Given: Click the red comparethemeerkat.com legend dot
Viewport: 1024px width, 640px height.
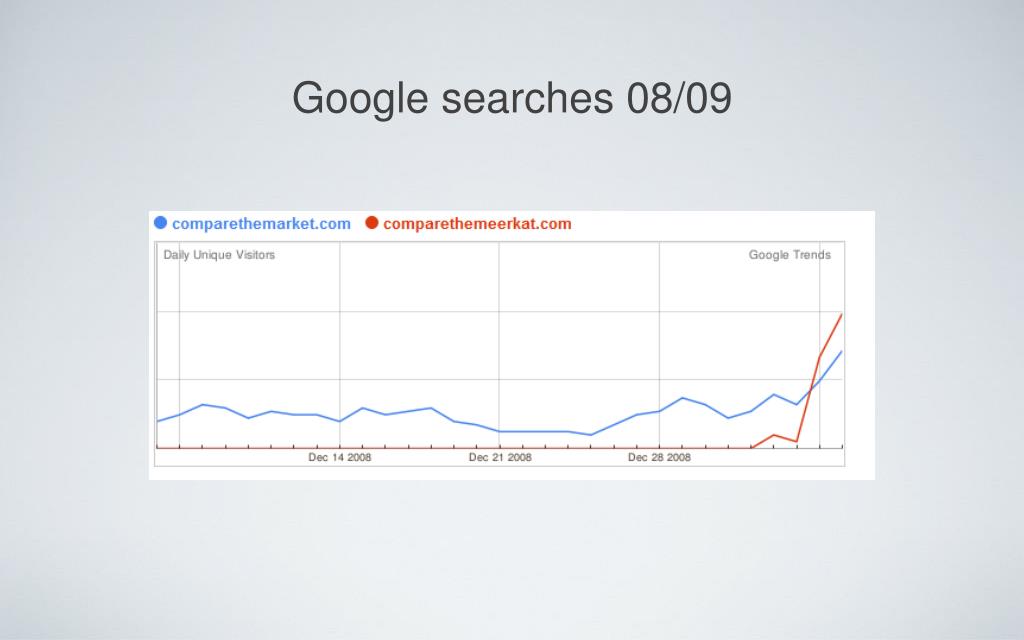Looking at the screenshot, I should click(372, 223).
